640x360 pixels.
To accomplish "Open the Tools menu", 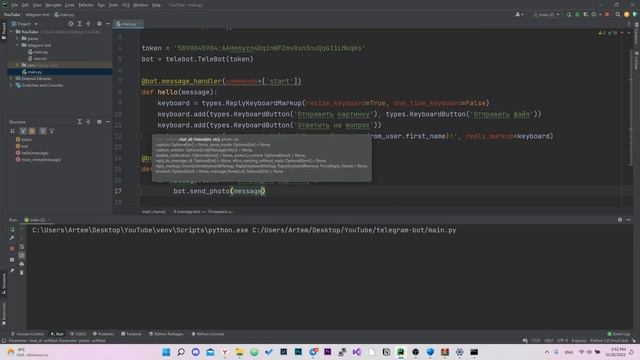I will click(113, 5).
